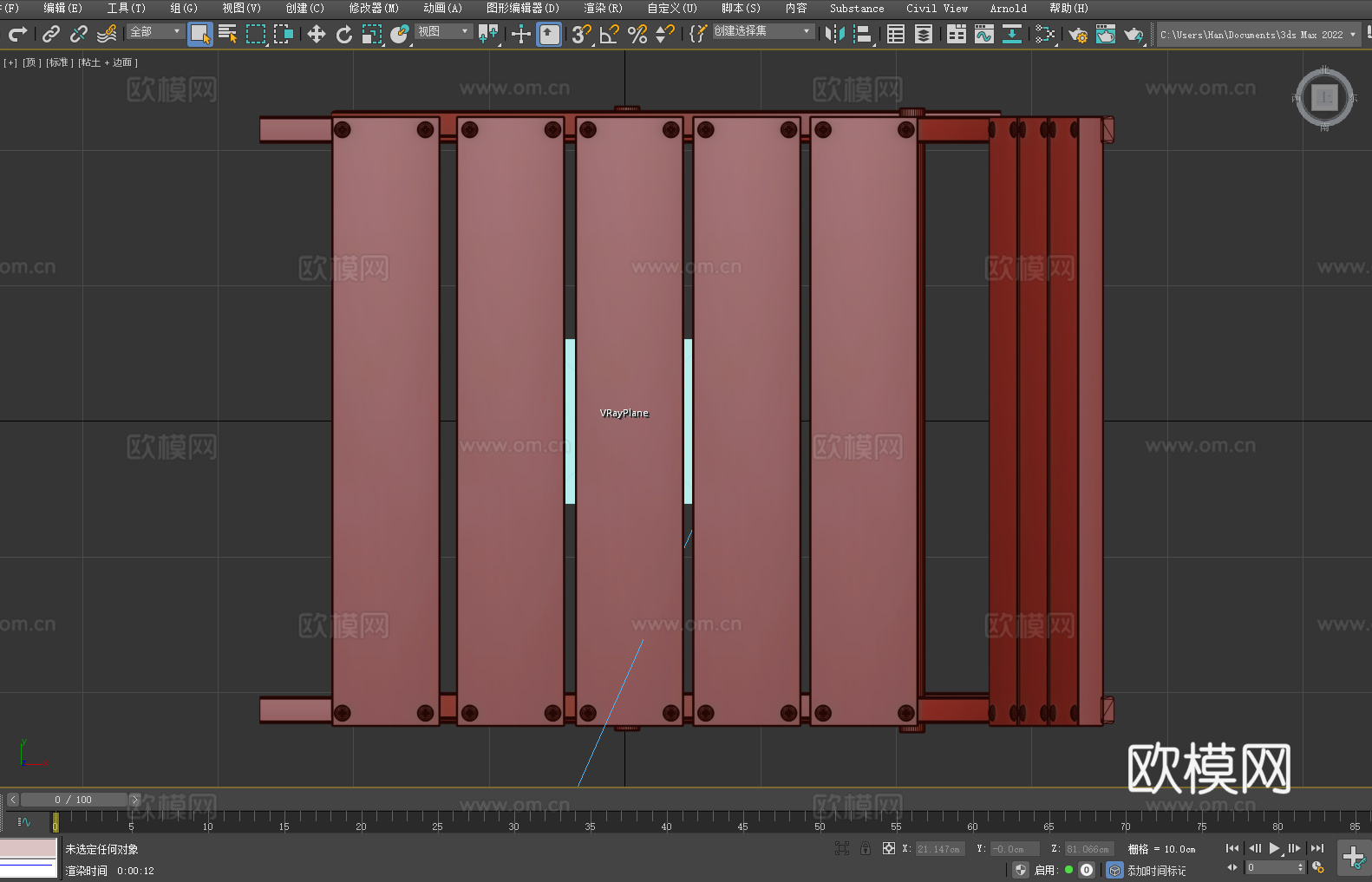Play the animation
This screenshot has width=1372, height=882.
point(1275,848)
